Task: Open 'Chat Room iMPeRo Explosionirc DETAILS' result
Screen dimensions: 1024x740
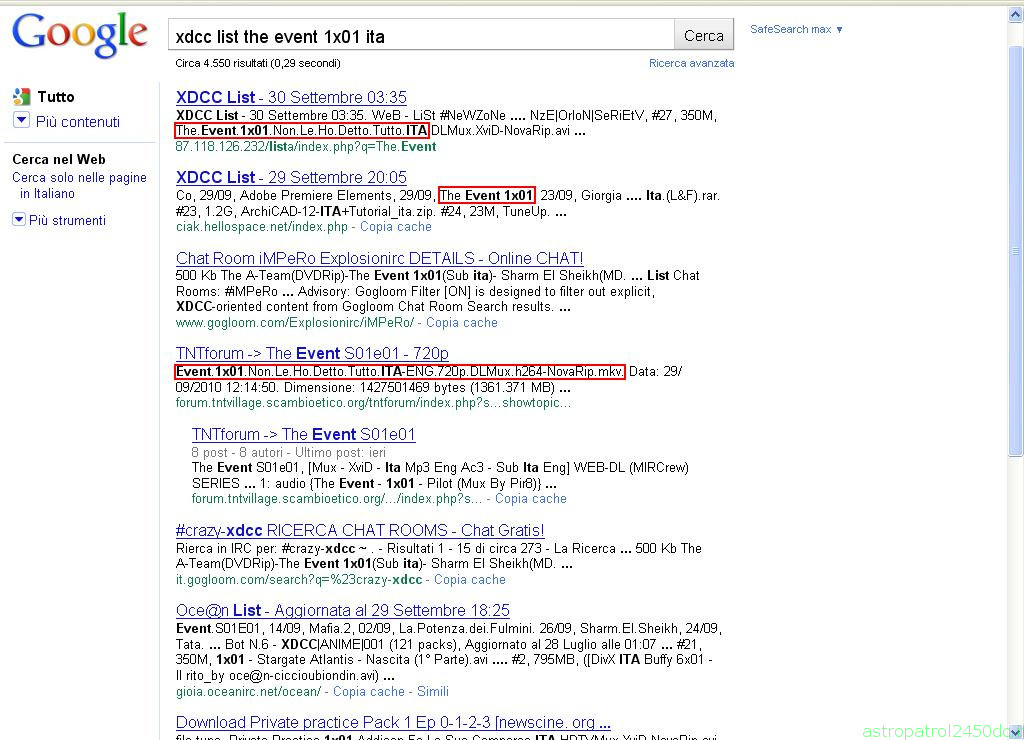Action: coord(379,258)
